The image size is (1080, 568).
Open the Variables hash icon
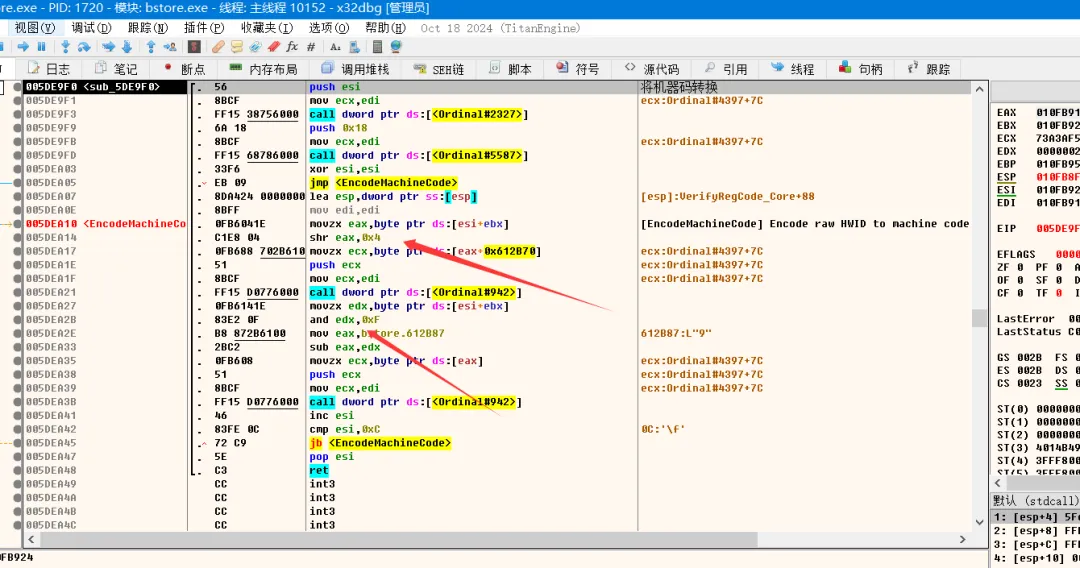(311, 47)
